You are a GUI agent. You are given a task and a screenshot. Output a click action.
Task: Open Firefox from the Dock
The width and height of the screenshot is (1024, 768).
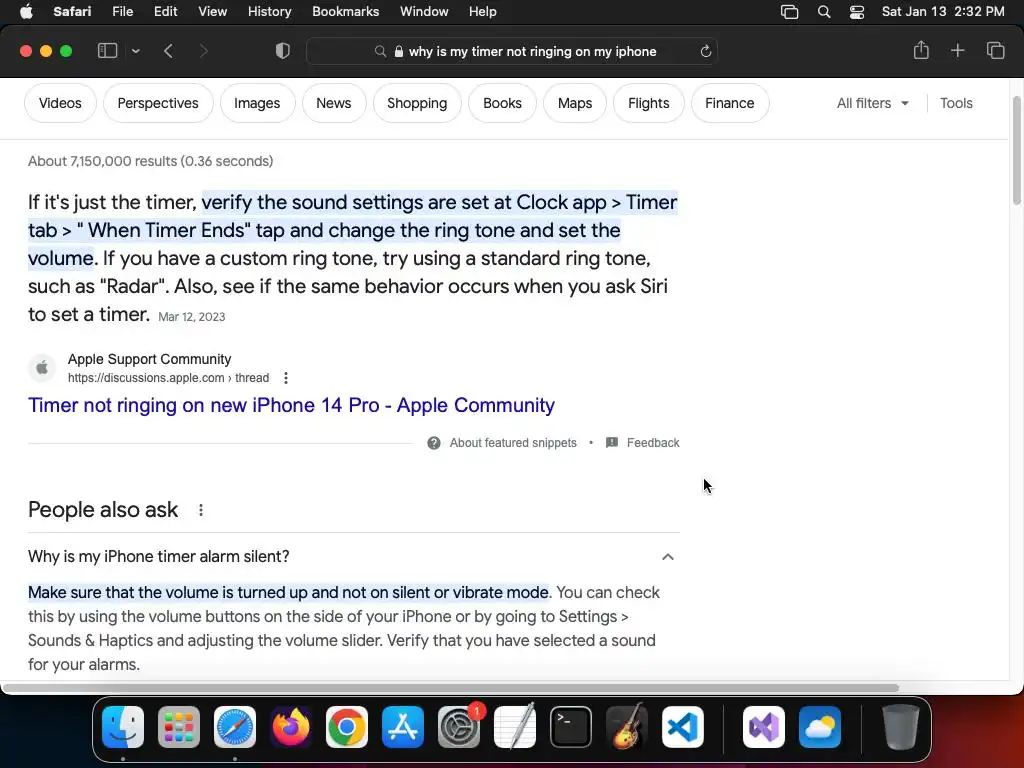[291, 727]
